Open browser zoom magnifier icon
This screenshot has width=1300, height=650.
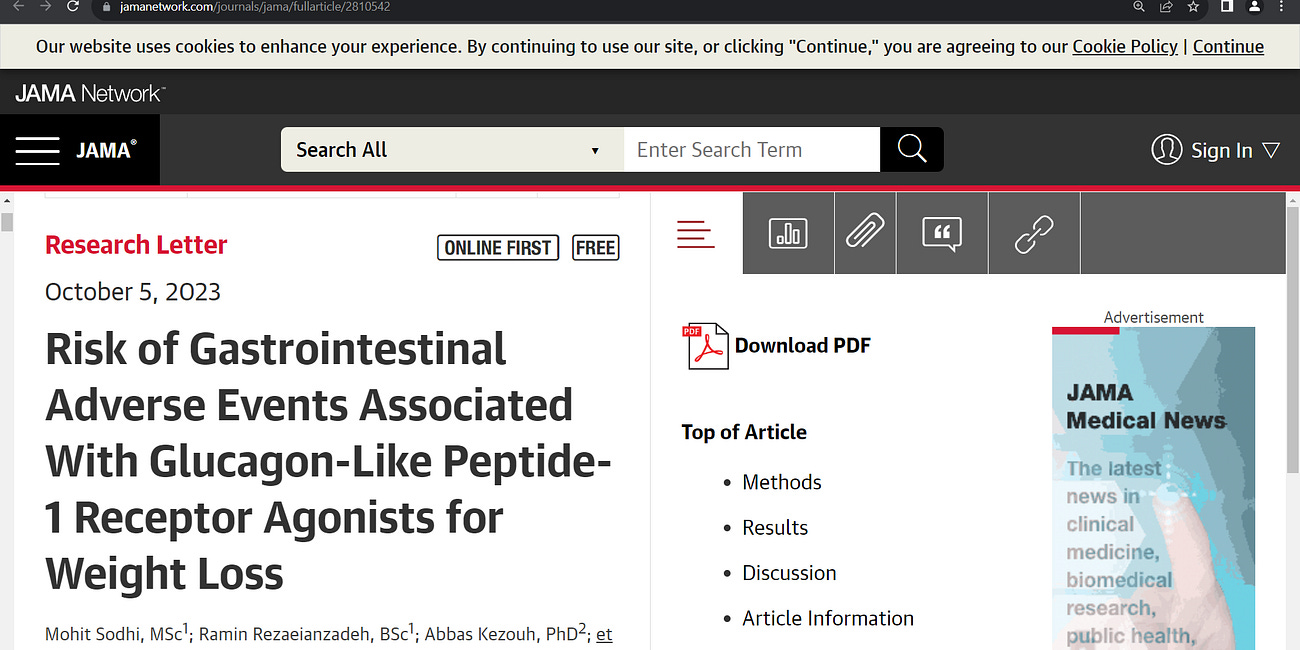[1139, 6]
